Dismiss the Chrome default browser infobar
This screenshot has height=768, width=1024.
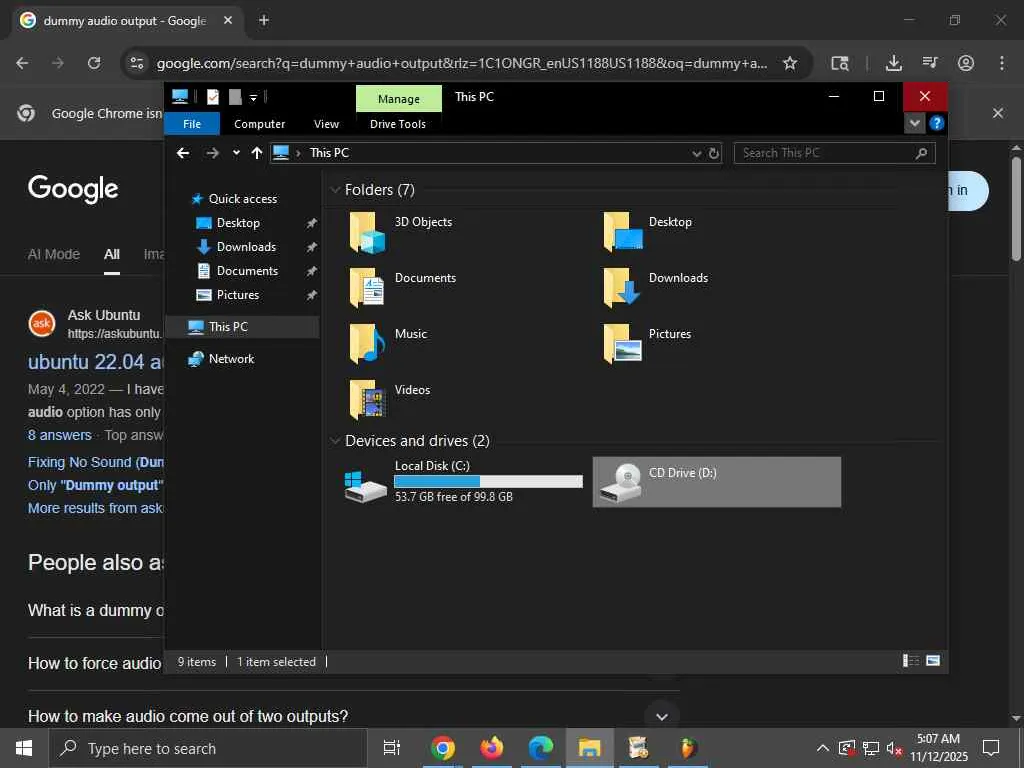997,113
